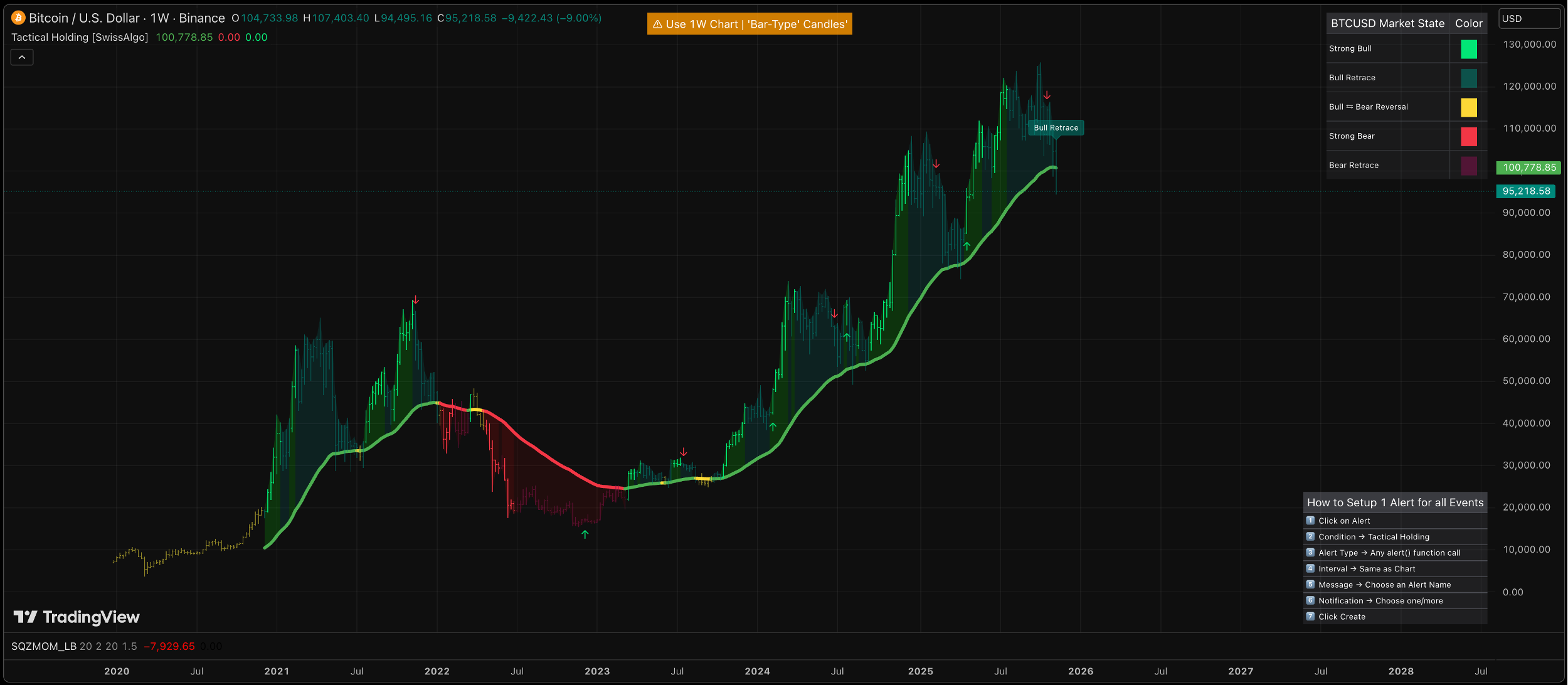Click the green 100,778.85 price label
The height and width of the screenshot is (685, 1568).
click(1528, 167)
